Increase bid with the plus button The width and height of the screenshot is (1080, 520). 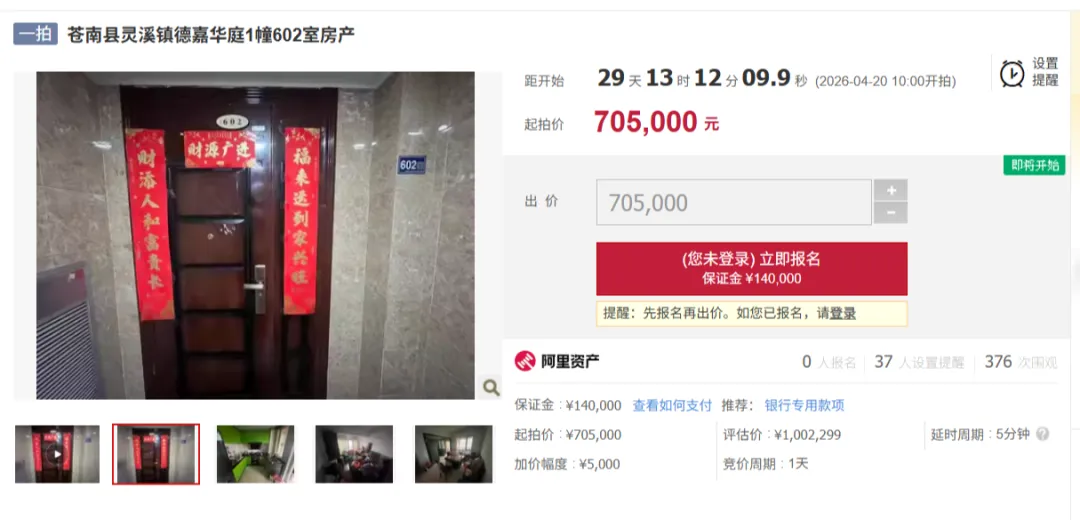coord(891,190)
